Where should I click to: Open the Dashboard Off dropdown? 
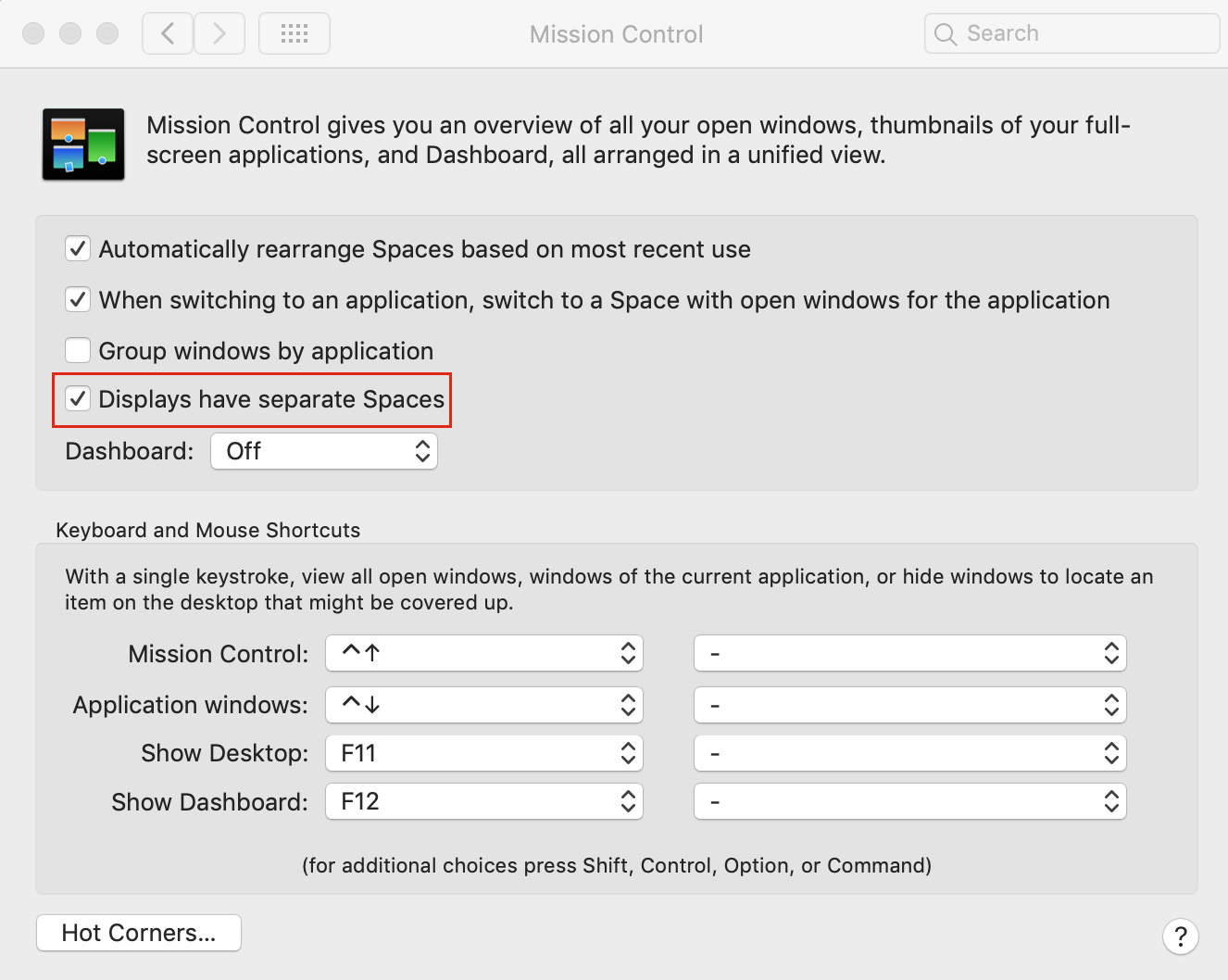324,451
